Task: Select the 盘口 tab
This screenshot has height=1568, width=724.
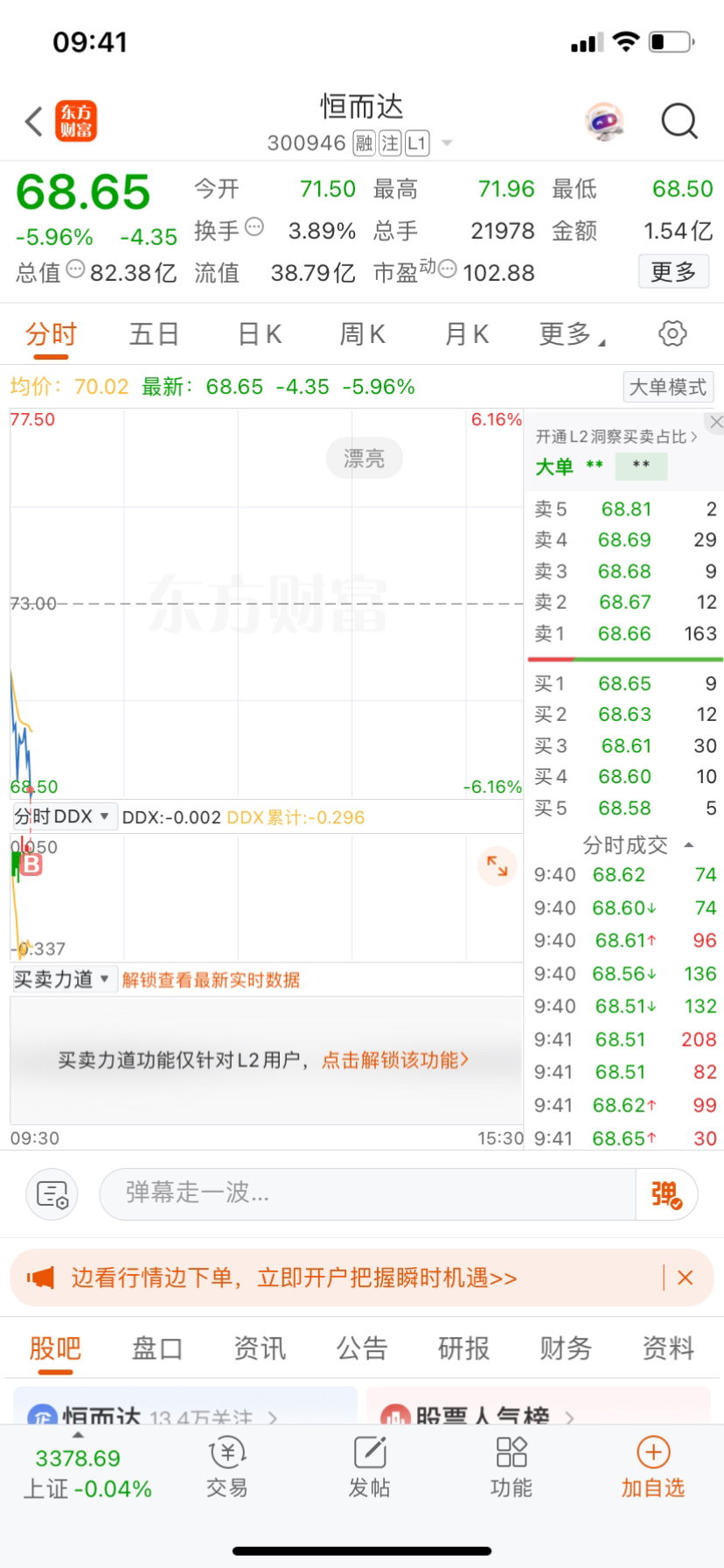Action: [x=157, y=1348]
